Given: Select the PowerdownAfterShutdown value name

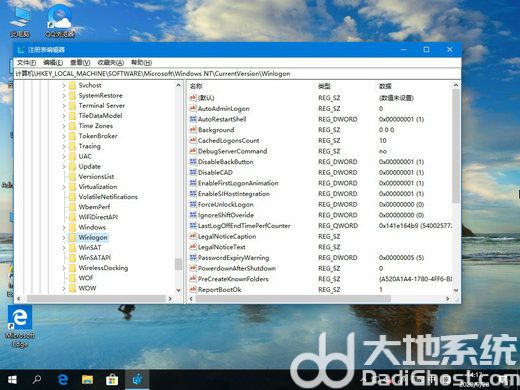Looking at the screenshot, I should point(237,268).
